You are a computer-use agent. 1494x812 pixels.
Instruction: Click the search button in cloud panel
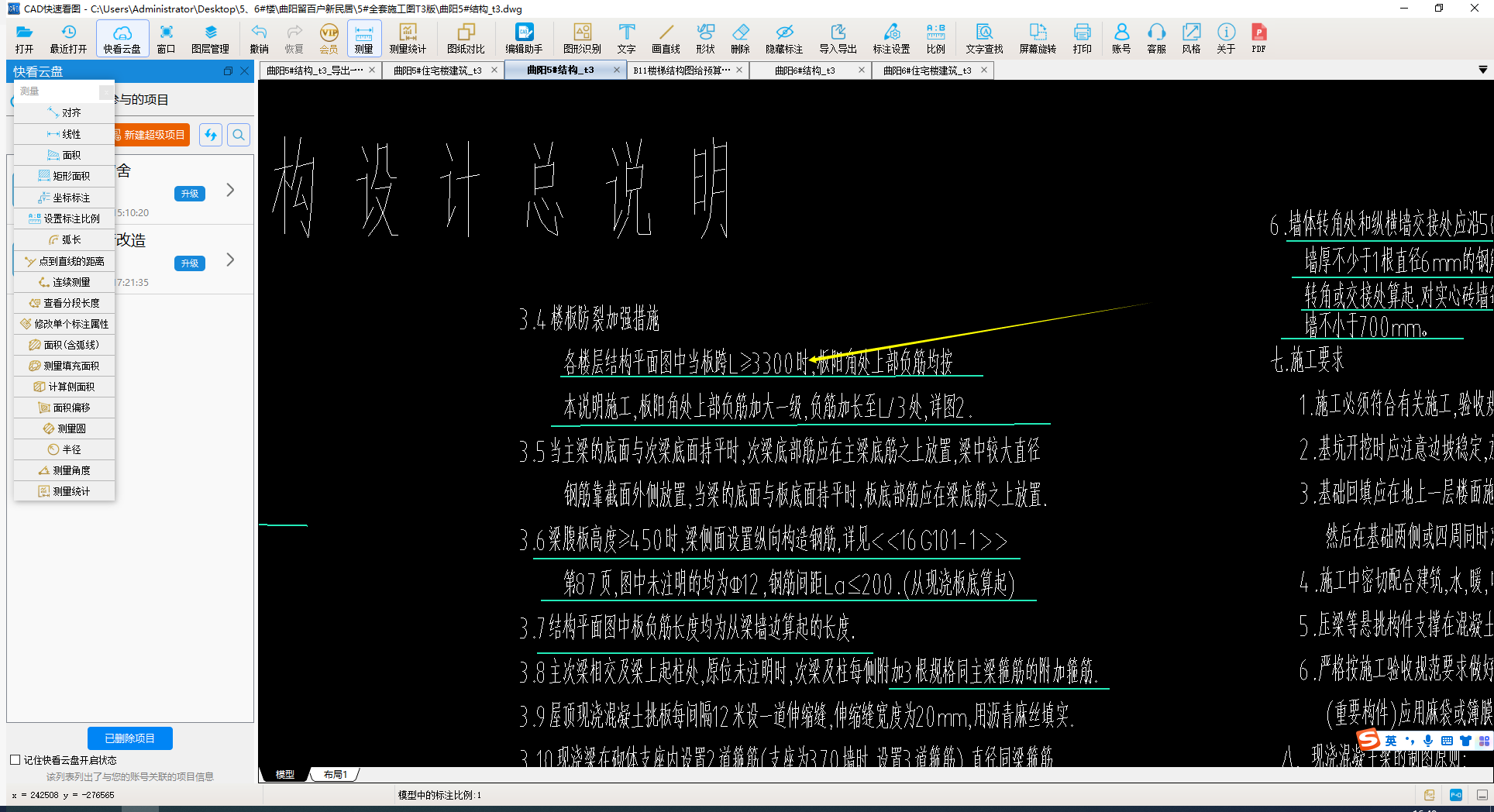click(239, 135)
